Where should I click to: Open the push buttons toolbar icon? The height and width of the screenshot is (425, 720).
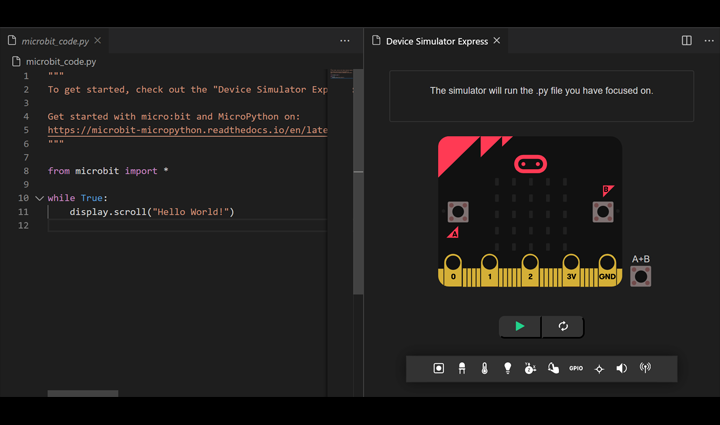(438, 369)
